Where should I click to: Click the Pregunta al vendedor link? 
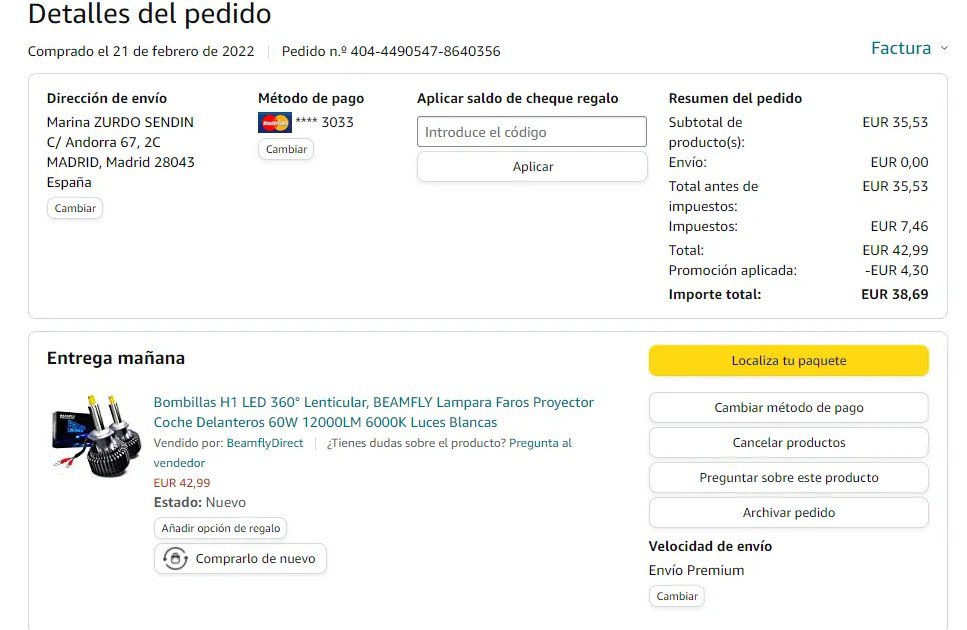[x=540, y=443]
